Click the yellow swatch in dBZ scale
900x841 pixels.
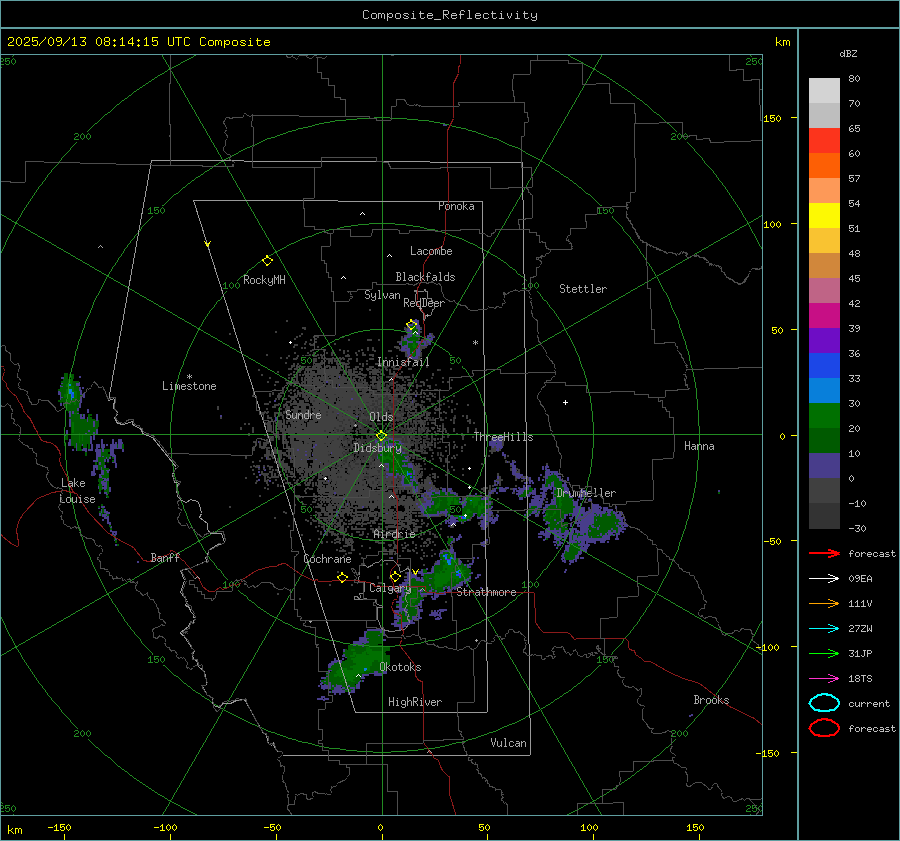point(824,216)
